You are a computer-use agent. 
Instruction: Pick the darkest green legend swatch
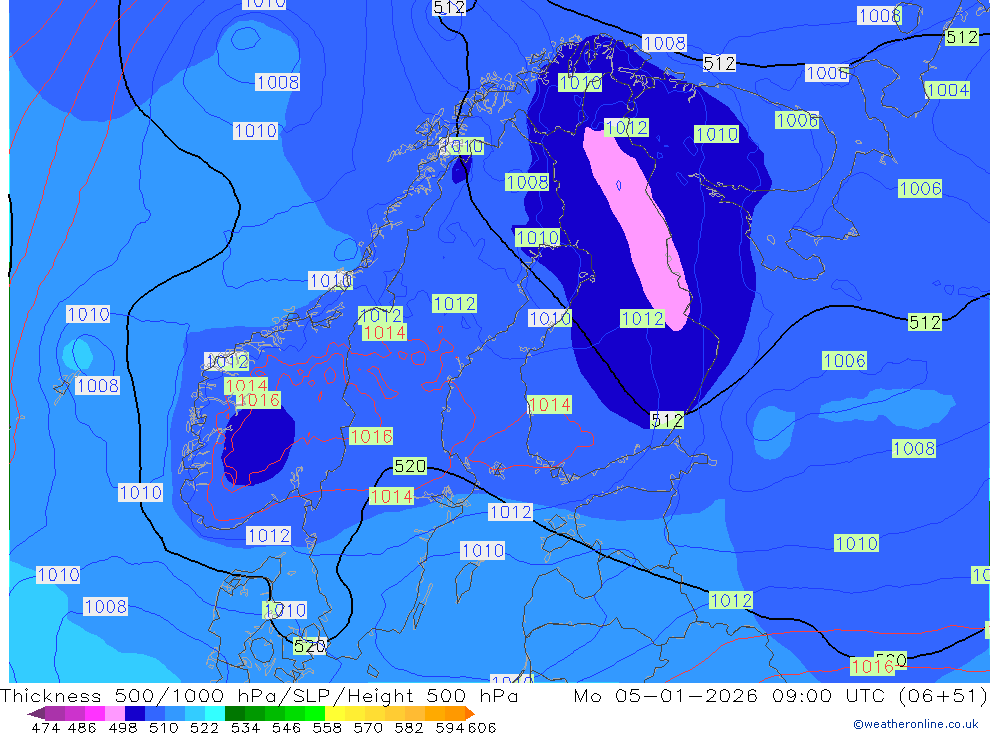pos(235,713)
